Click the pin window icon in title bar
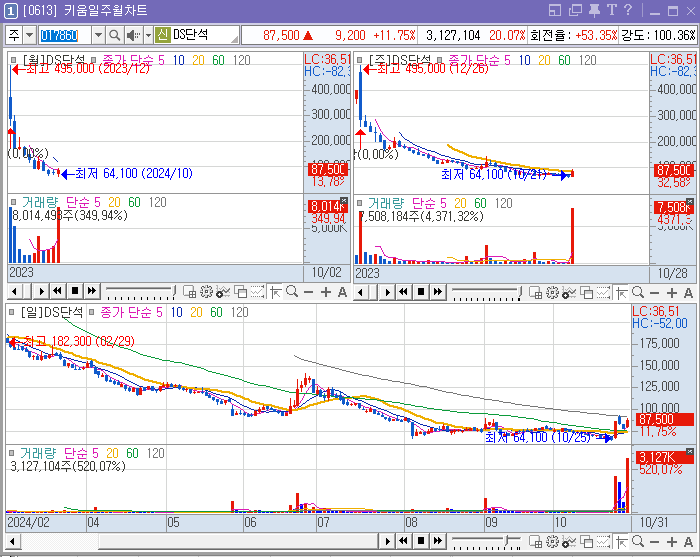Screen dimensions: 700x557 click(x=594, y=10)
